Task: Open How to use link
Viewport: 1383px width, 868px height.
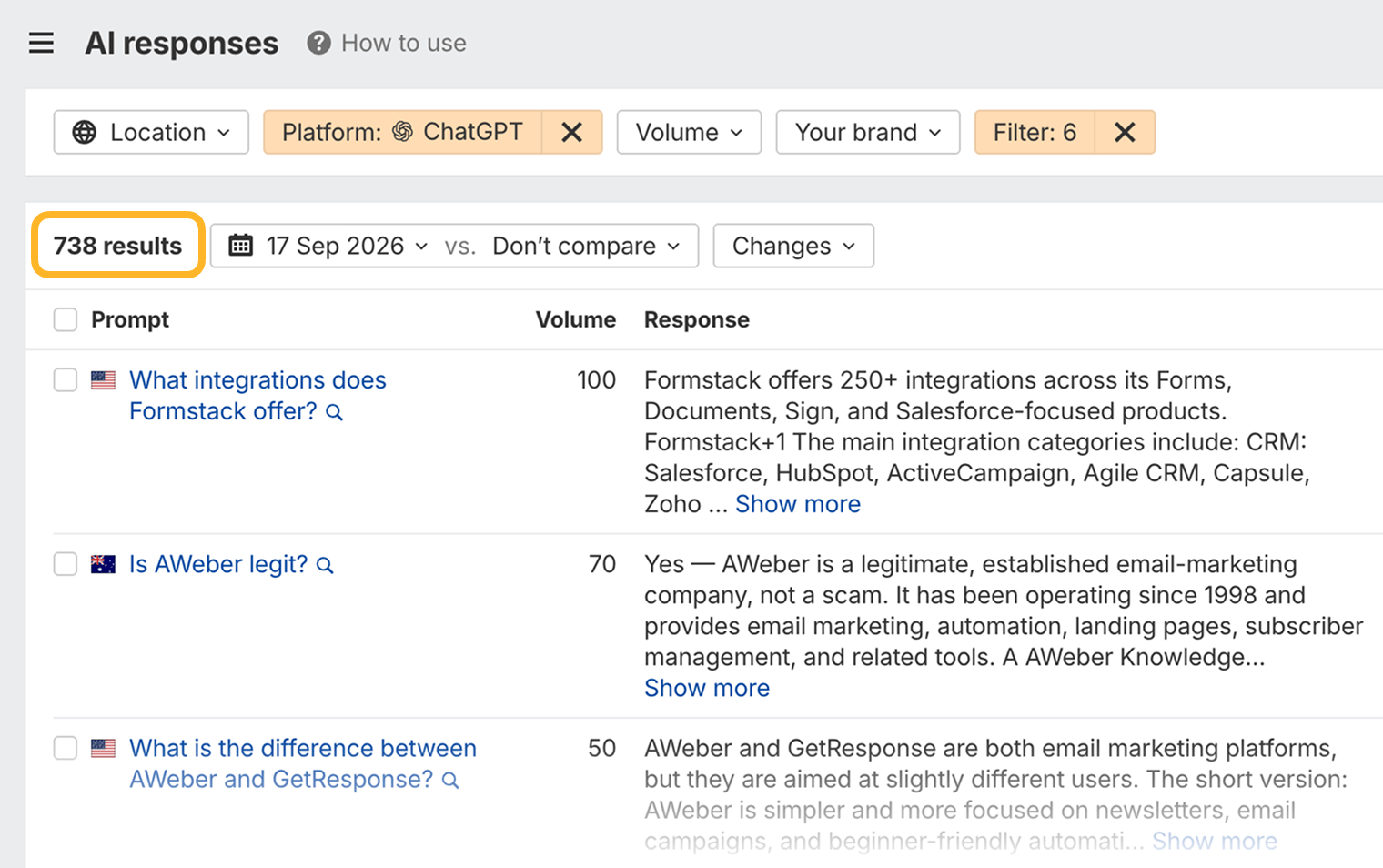Action: point(404,43)
